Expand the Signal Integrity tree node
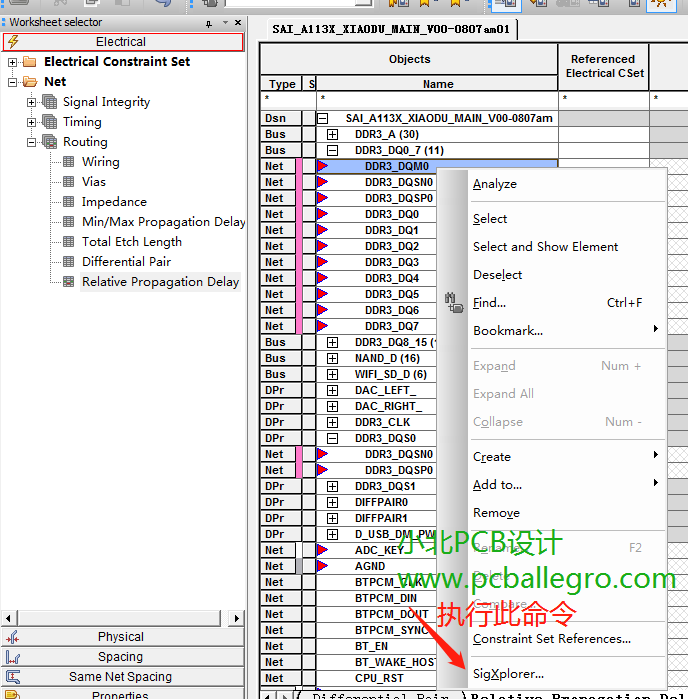The width and height of the screenshot is (688, 699). (x=31, y=102)
